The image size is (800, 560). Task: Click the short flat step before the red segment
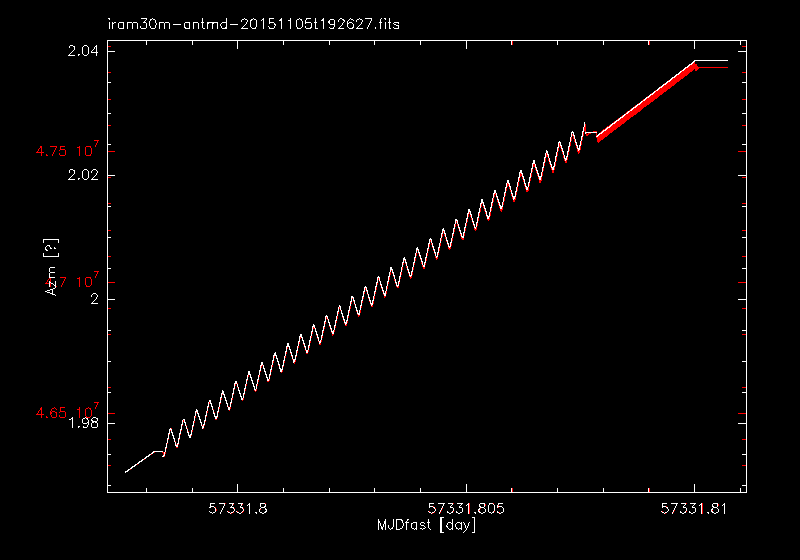(591, 132)
